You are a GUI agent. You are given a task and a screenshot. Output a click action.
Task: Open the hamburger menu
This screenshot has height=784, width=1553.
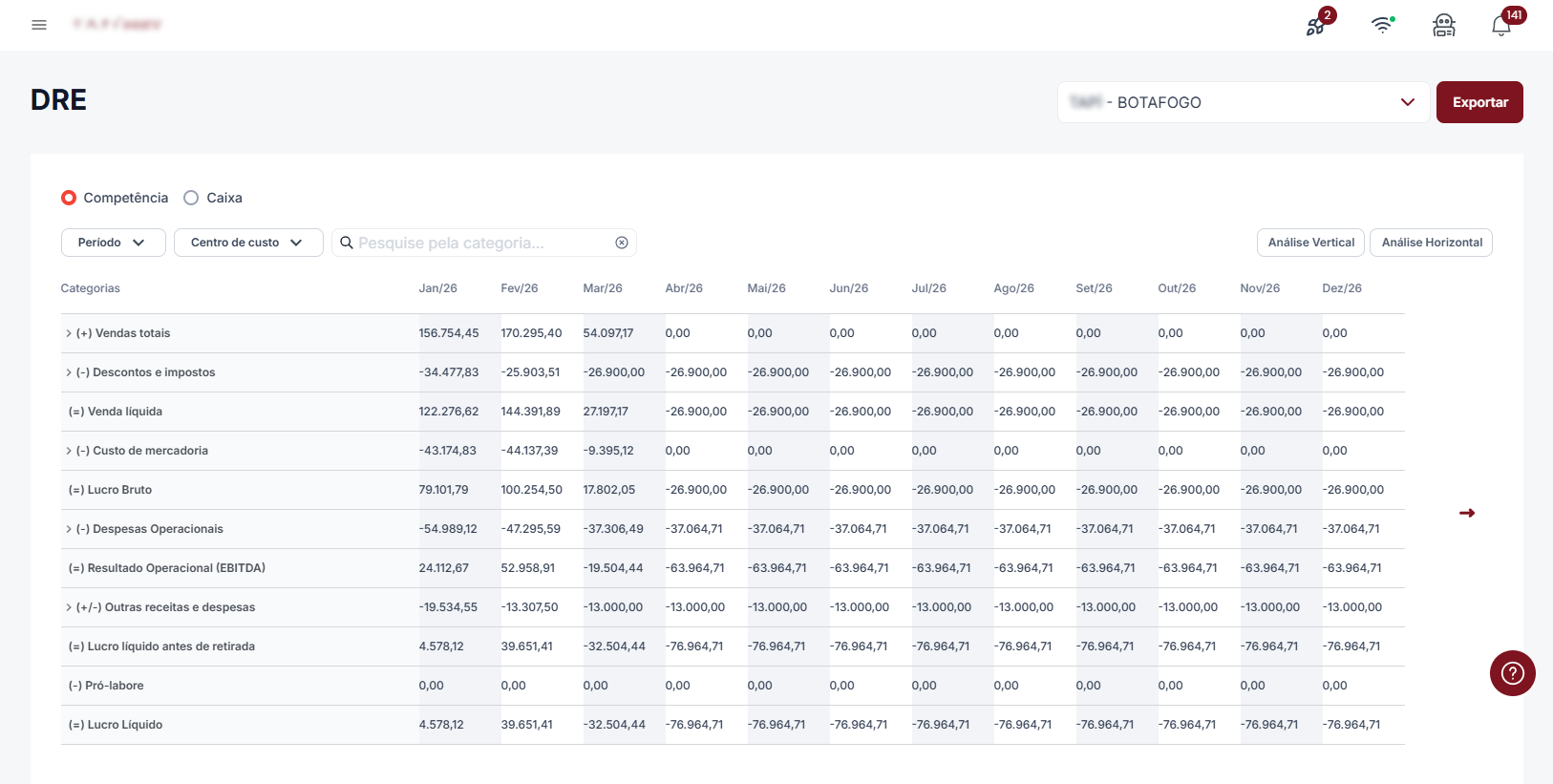coord(39,25)
